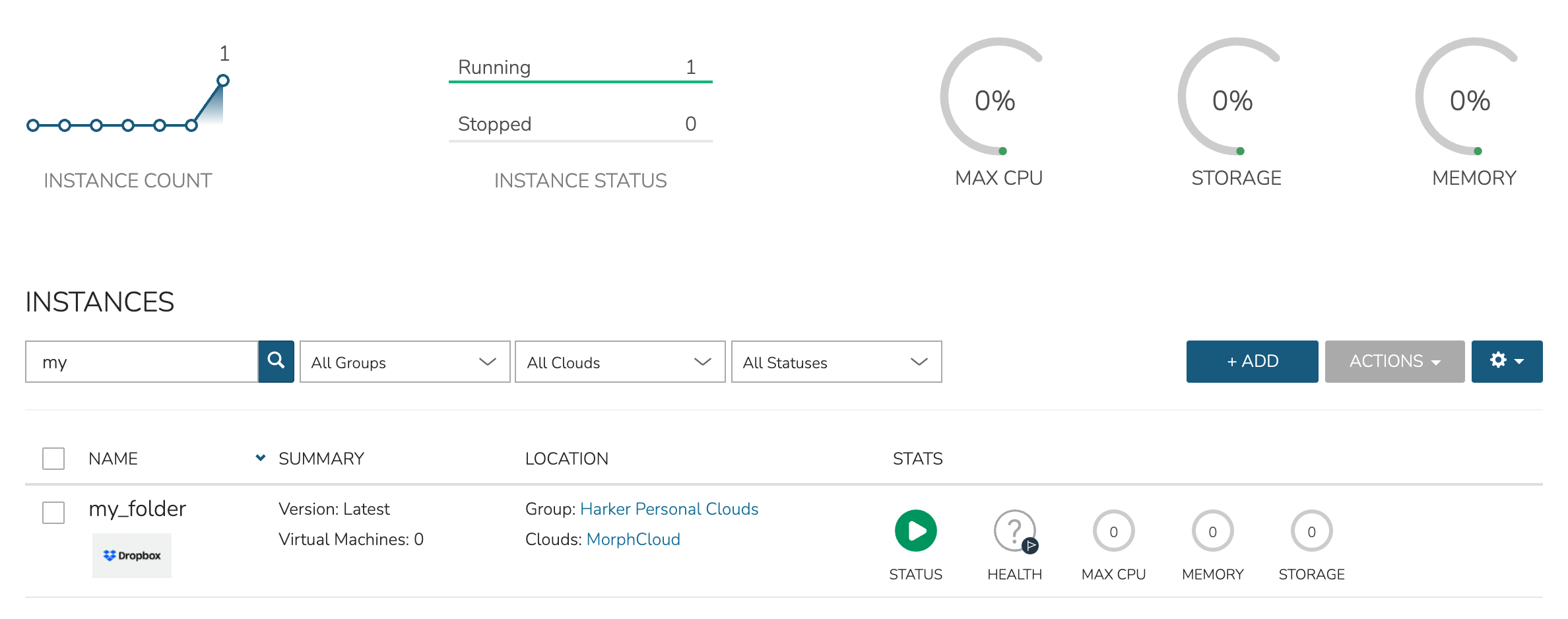Toggle the select all instances checkbox

pyautogui.click(x=53, y=459)
